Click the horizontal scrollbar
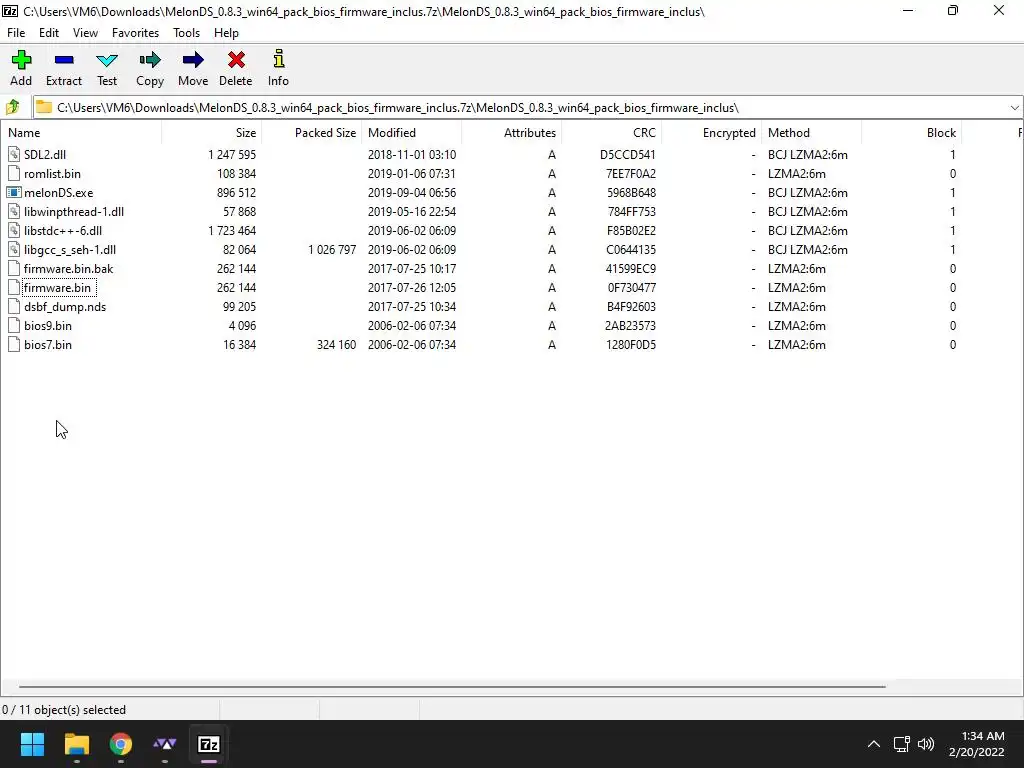The width and height of the screenshot is (1024, 768). [x=452, y=686]
